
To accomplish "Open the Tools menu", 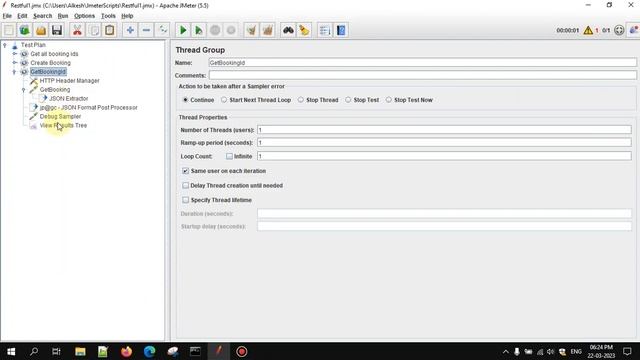I will pyautogui.click(x=108, y=16).
